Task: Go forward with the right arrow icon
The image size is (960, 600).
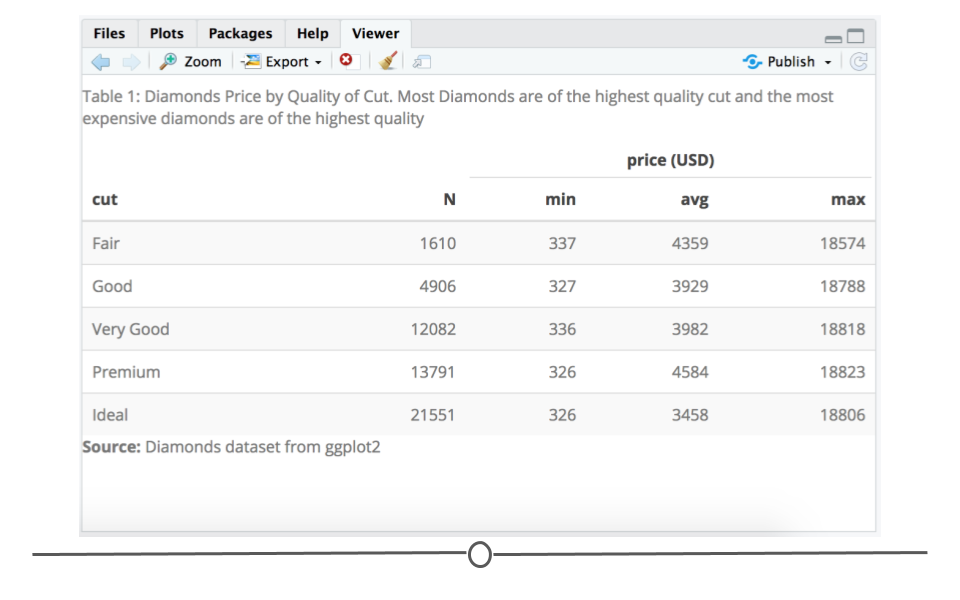Action: [131, 62]
